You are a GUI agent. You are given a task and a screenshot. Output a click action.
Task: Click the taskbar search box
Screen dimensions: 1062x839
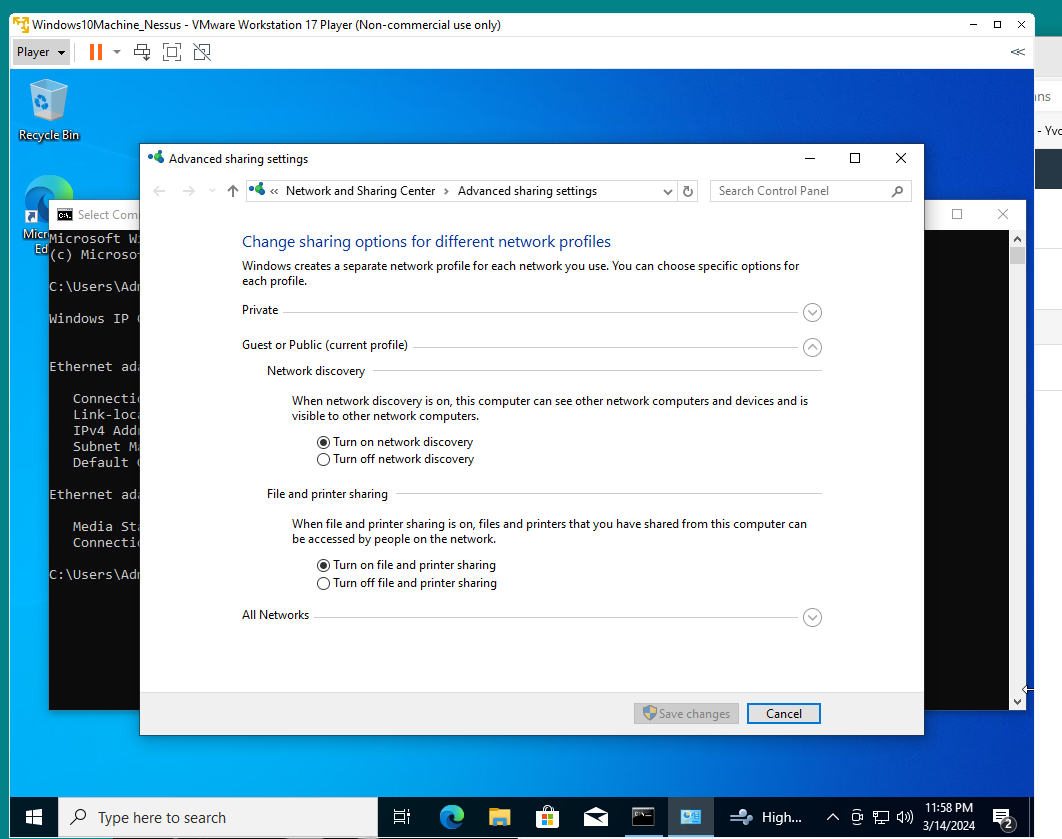point(218,817)
